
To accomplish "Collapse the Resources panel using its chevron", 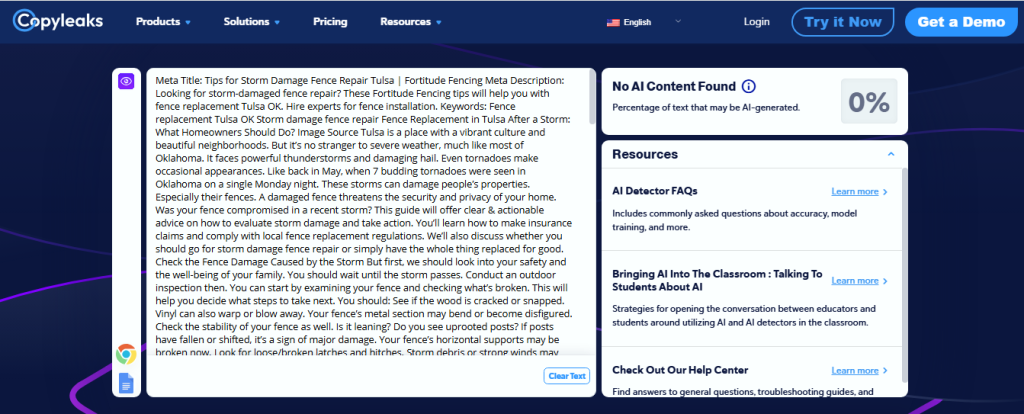I will (x=890, y=154).
